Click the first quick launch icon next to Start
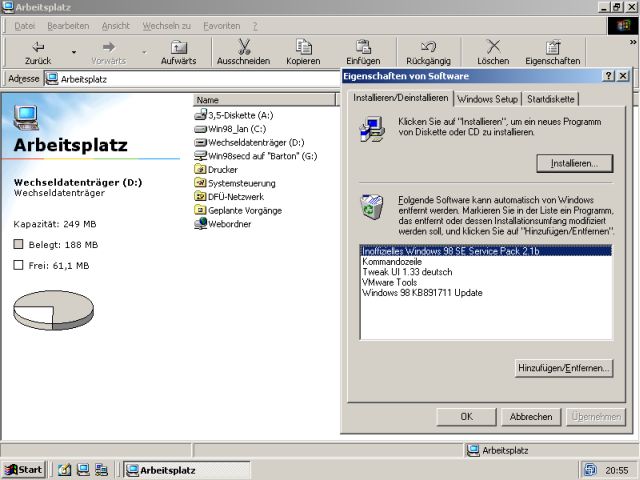Image resolution: width=640 pixels, height=480 pixels. coord(64,470)
